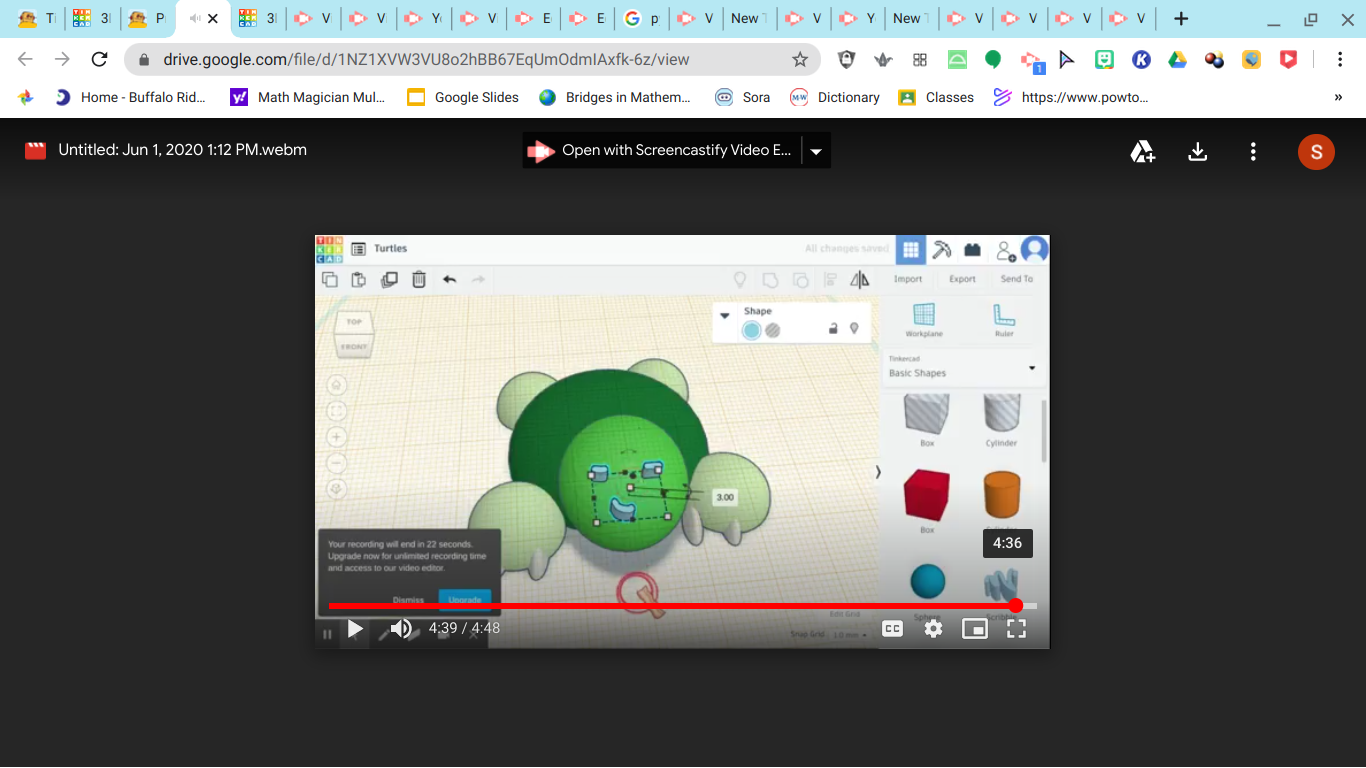Open Drive viewer more actions menu
This screenshot has height=768, width=1366.
point(1253,152)
